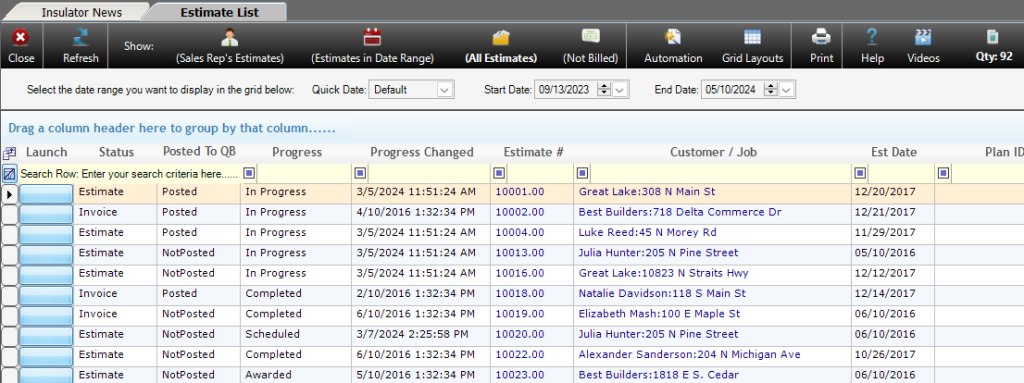Click Alexander Sanderson:204 N Michigan Ave
Screen dimensions: 1024x383
[x=690, y=354]
